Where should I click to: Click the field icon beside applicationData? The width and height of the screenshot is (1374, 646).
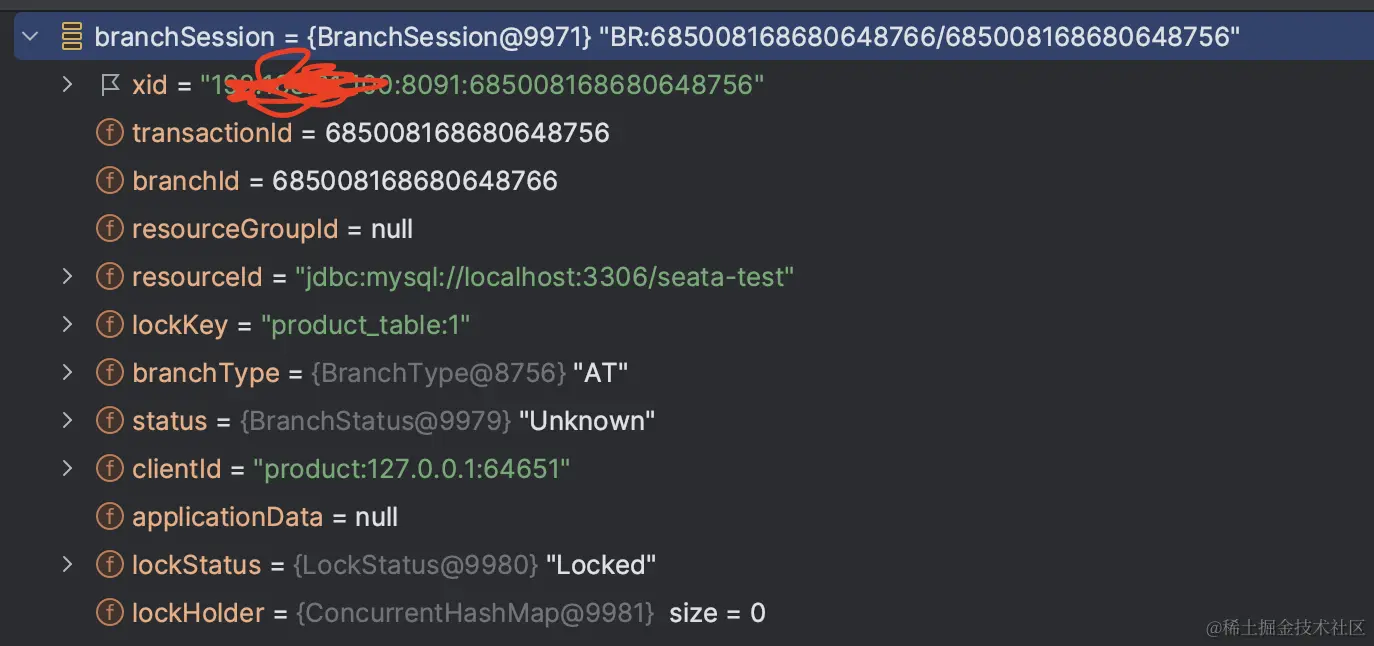click(110, 516)
